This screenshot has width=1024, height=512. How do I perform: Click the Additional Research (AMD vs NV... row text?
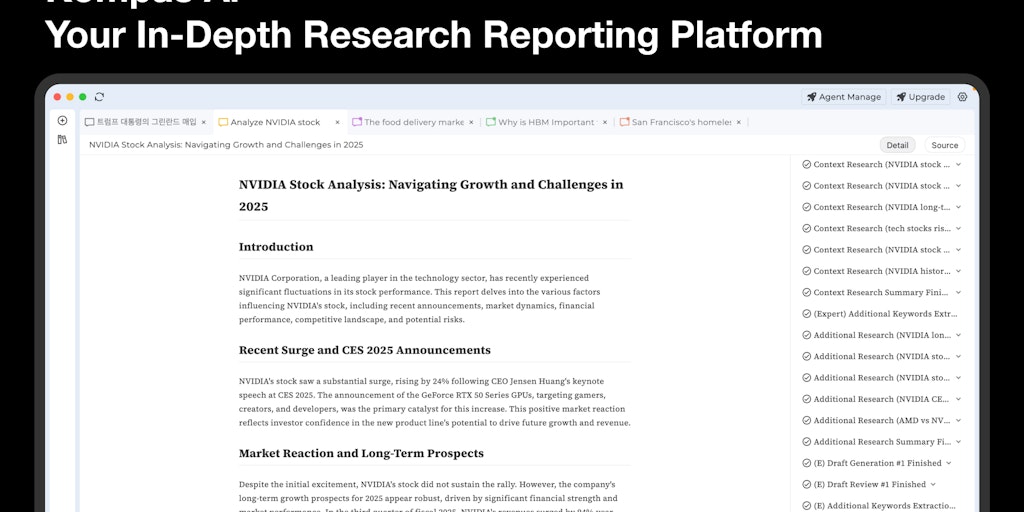click(x=882, y=421)
